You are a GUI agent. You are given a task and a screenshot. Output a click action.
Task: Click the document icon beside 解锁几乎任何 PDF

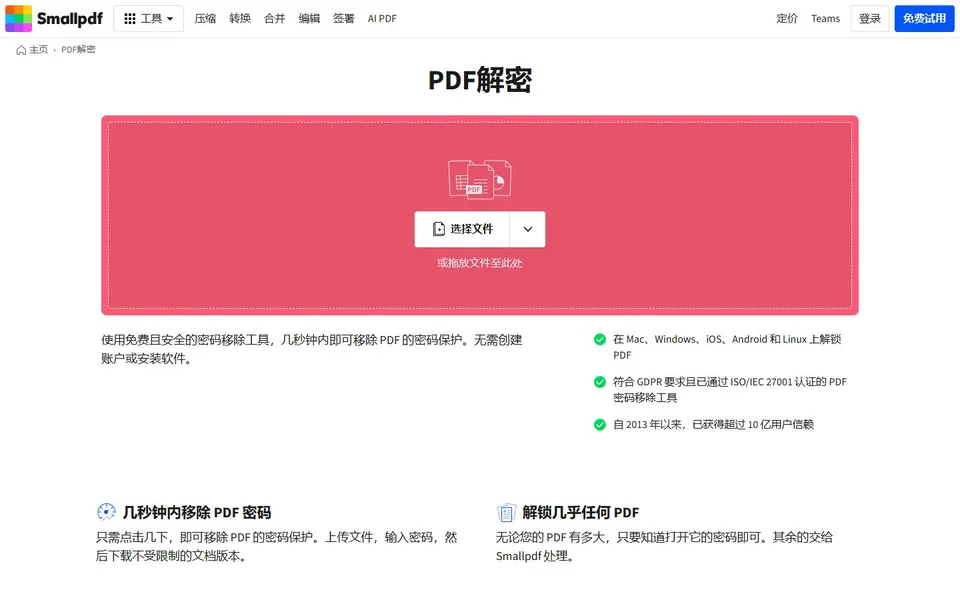coord(506,512)
